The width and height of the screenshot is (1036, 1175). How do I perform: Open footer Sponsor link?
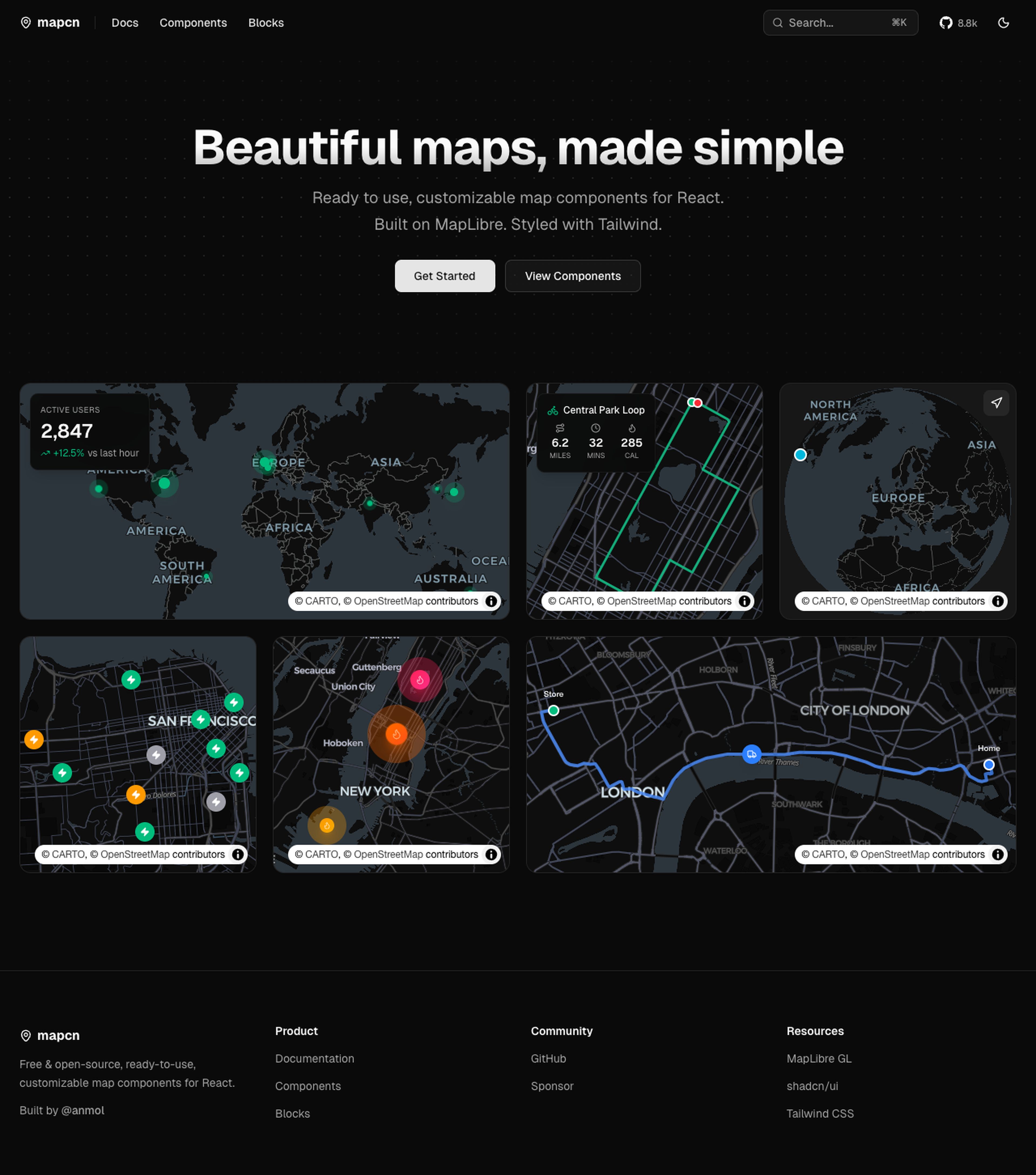553,1086
